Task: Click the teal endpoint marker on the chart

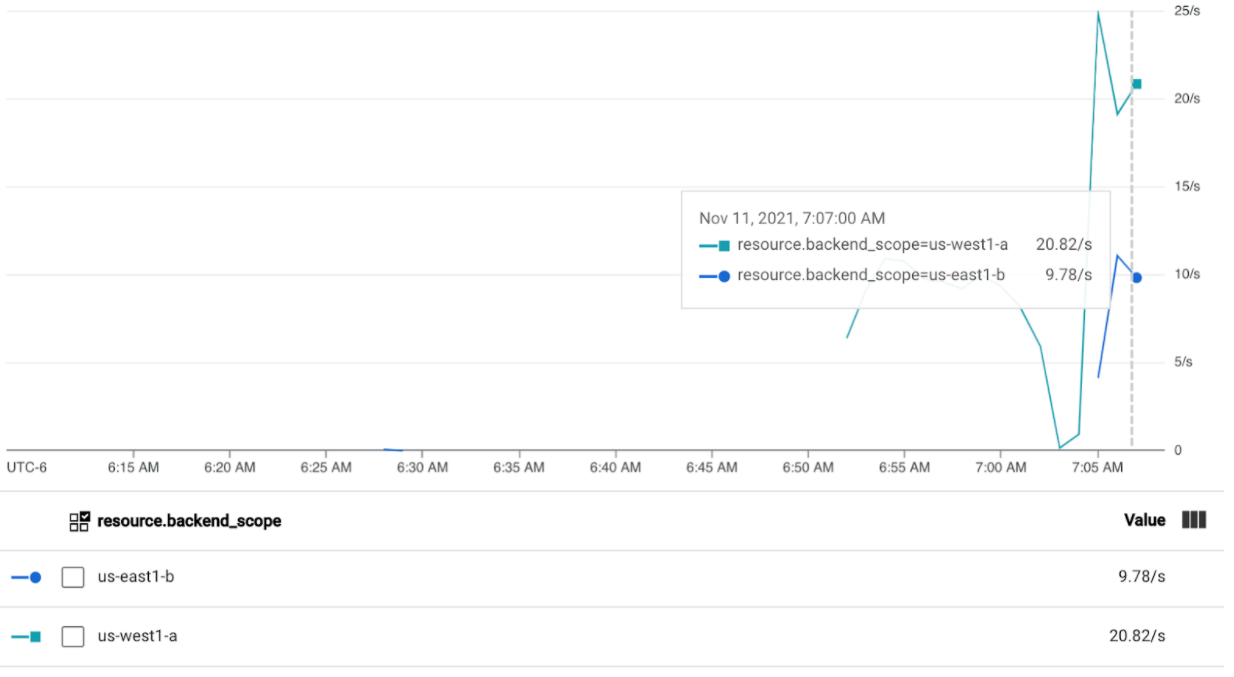Action: click(x=1135, y=85)
